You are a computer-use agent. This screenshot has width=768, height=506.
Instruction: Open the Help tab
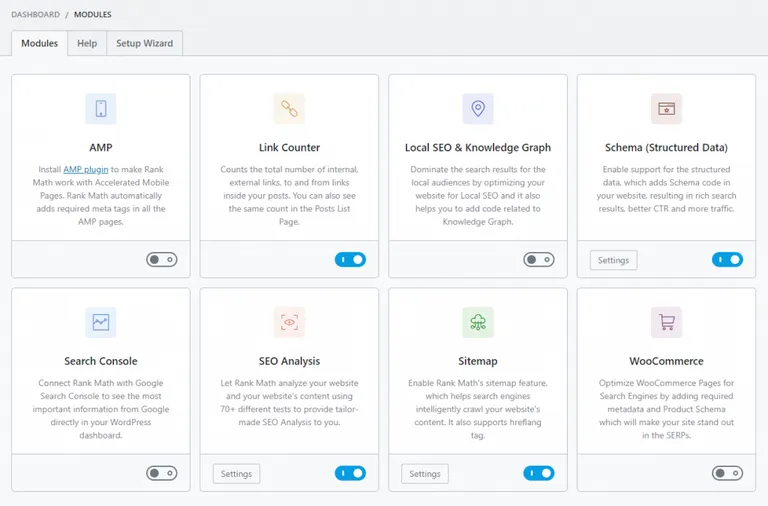(87, 43)
